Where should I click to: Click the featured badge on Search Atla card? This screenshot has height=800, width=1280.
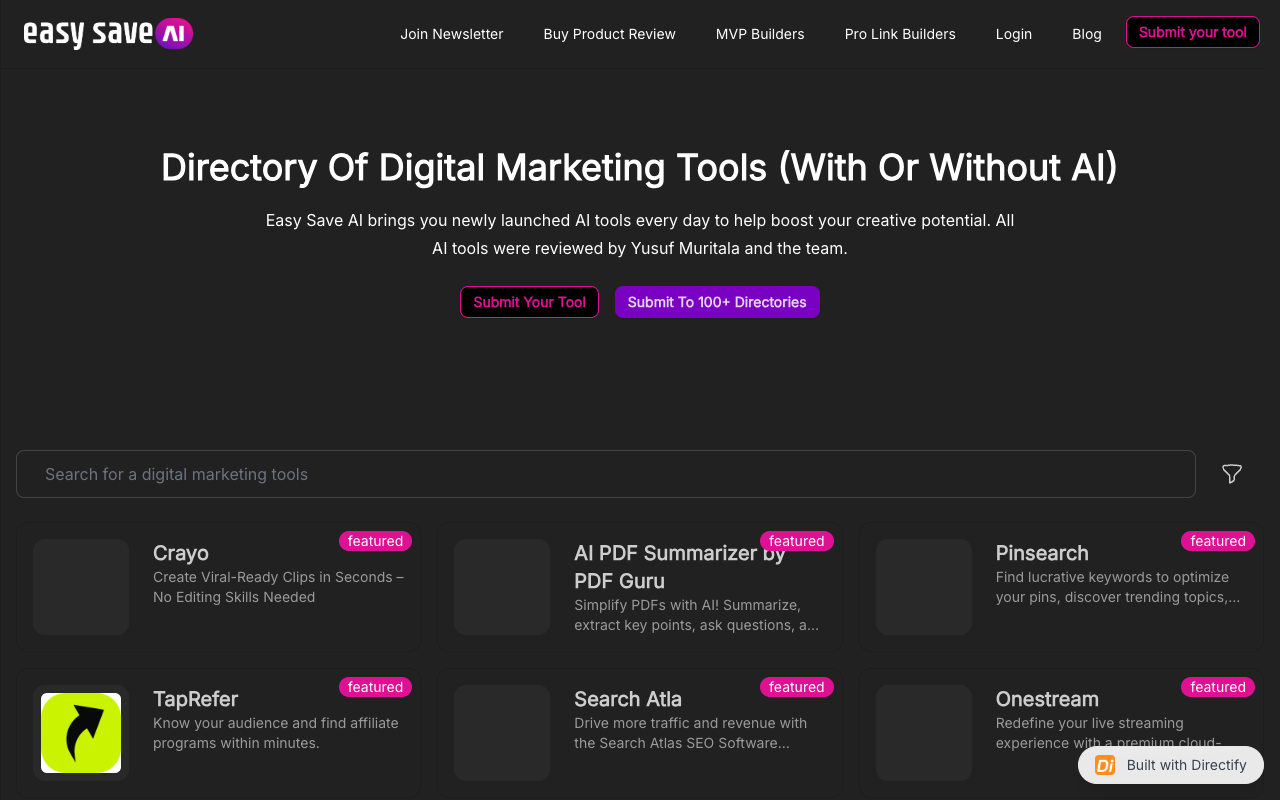797,687
